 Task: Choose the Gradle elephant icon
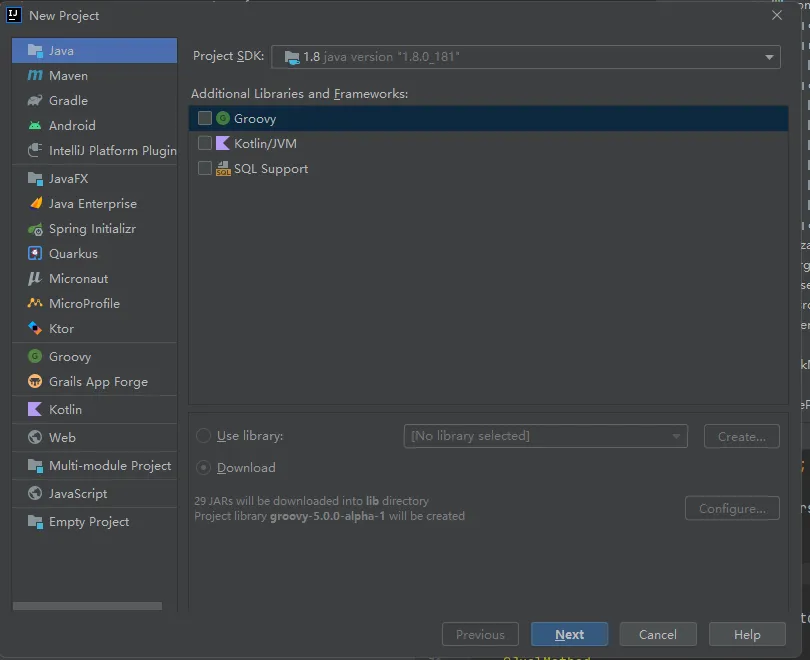click(35, 101)
